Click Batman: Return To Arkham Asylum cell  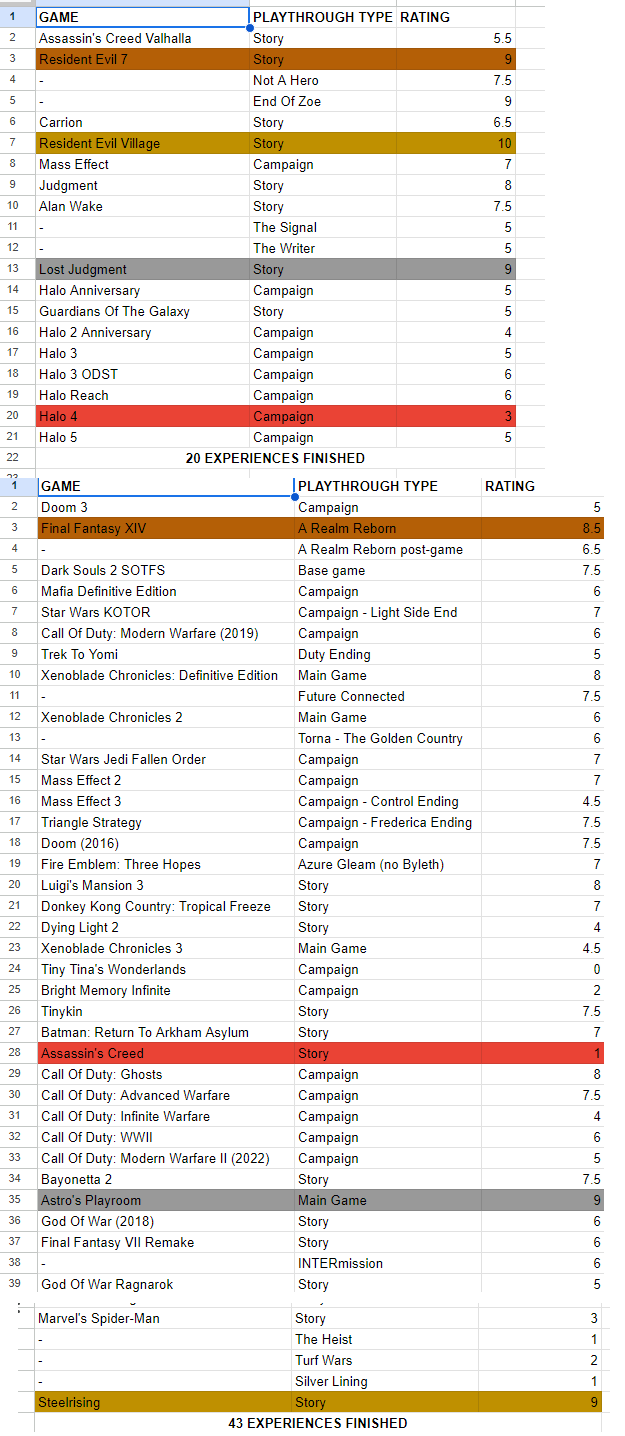pos(165,1032)
